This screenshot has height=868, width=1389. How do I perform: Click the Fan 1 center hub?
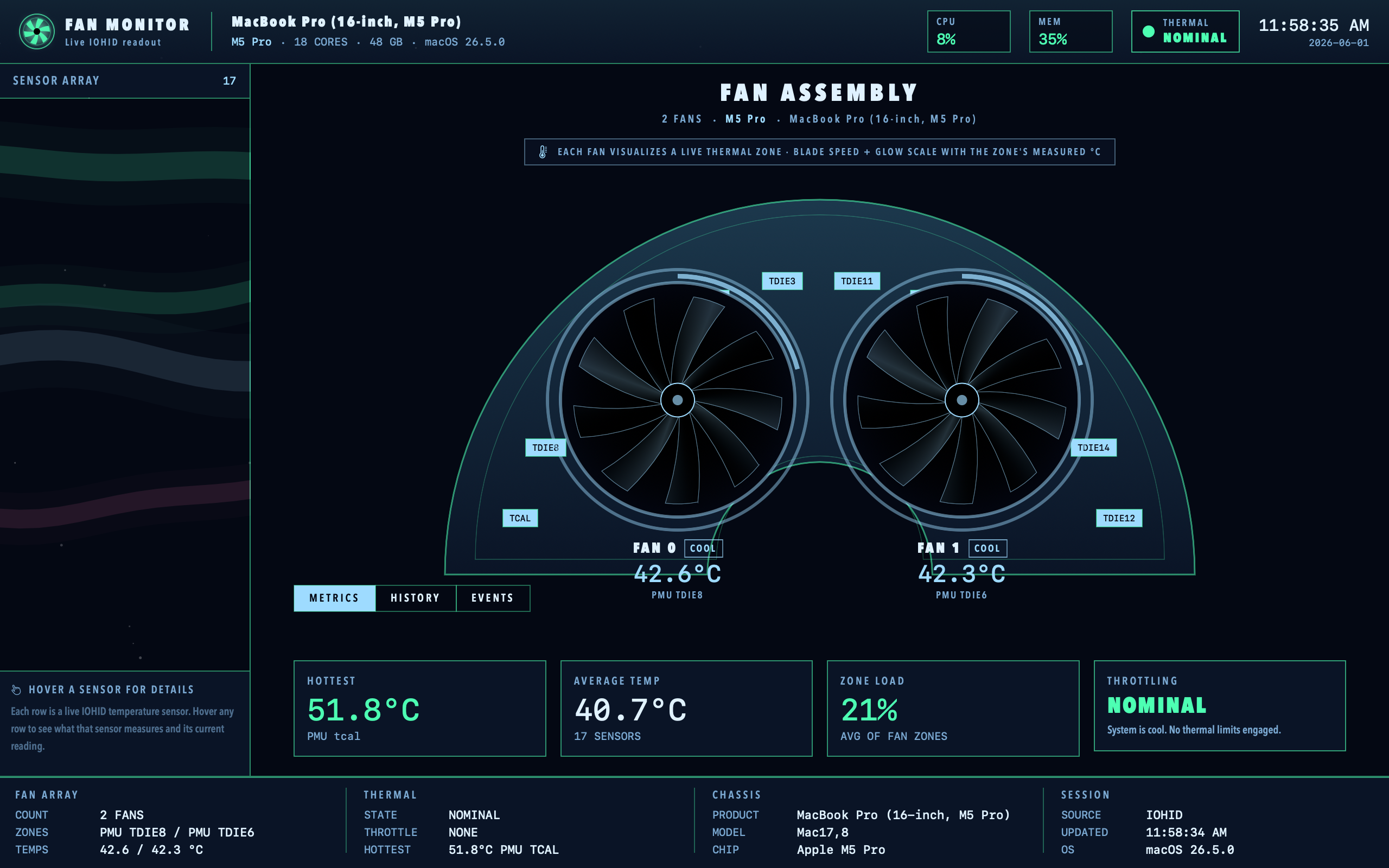tap(962, 400)
